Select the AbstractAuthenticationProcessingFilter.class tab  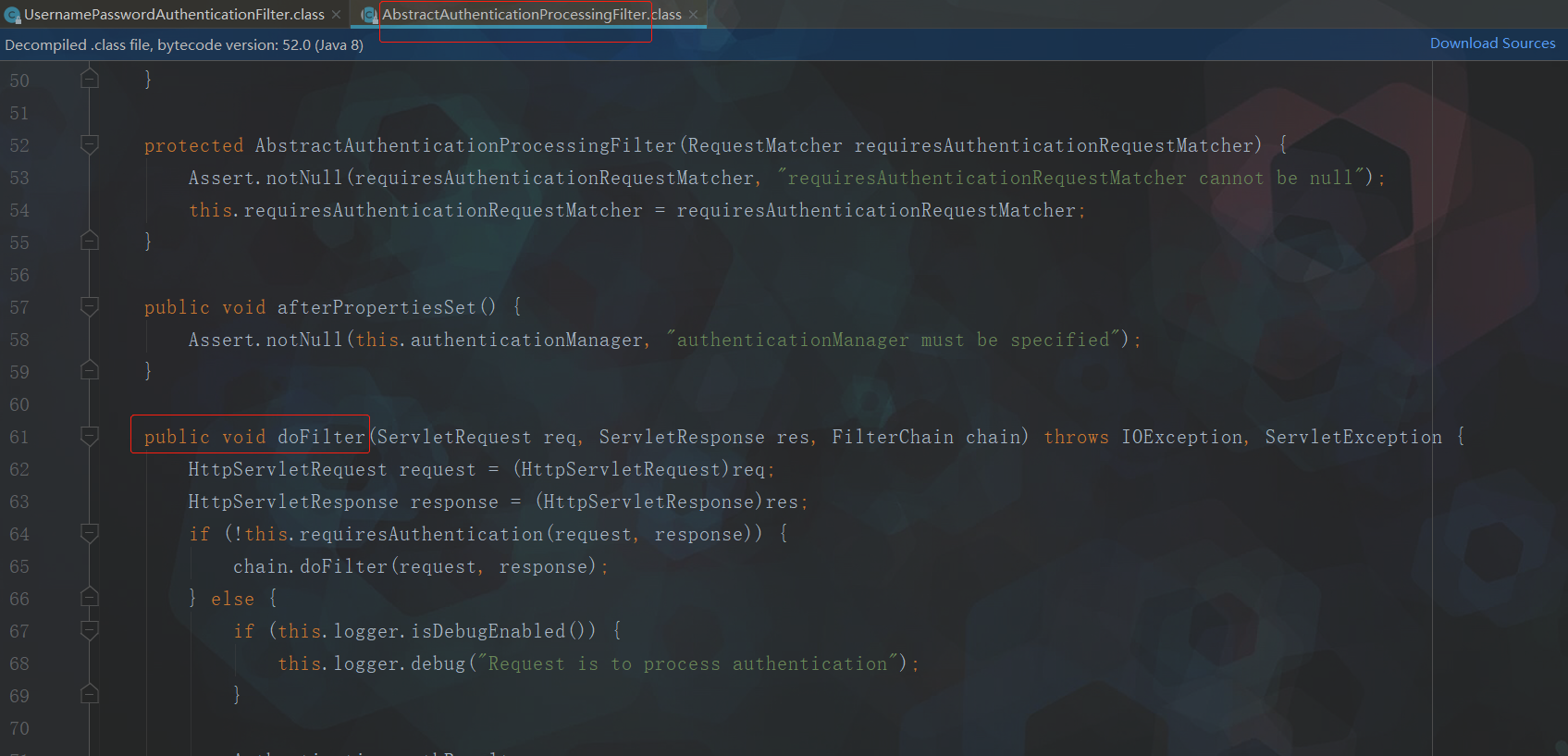pos(532,15)
